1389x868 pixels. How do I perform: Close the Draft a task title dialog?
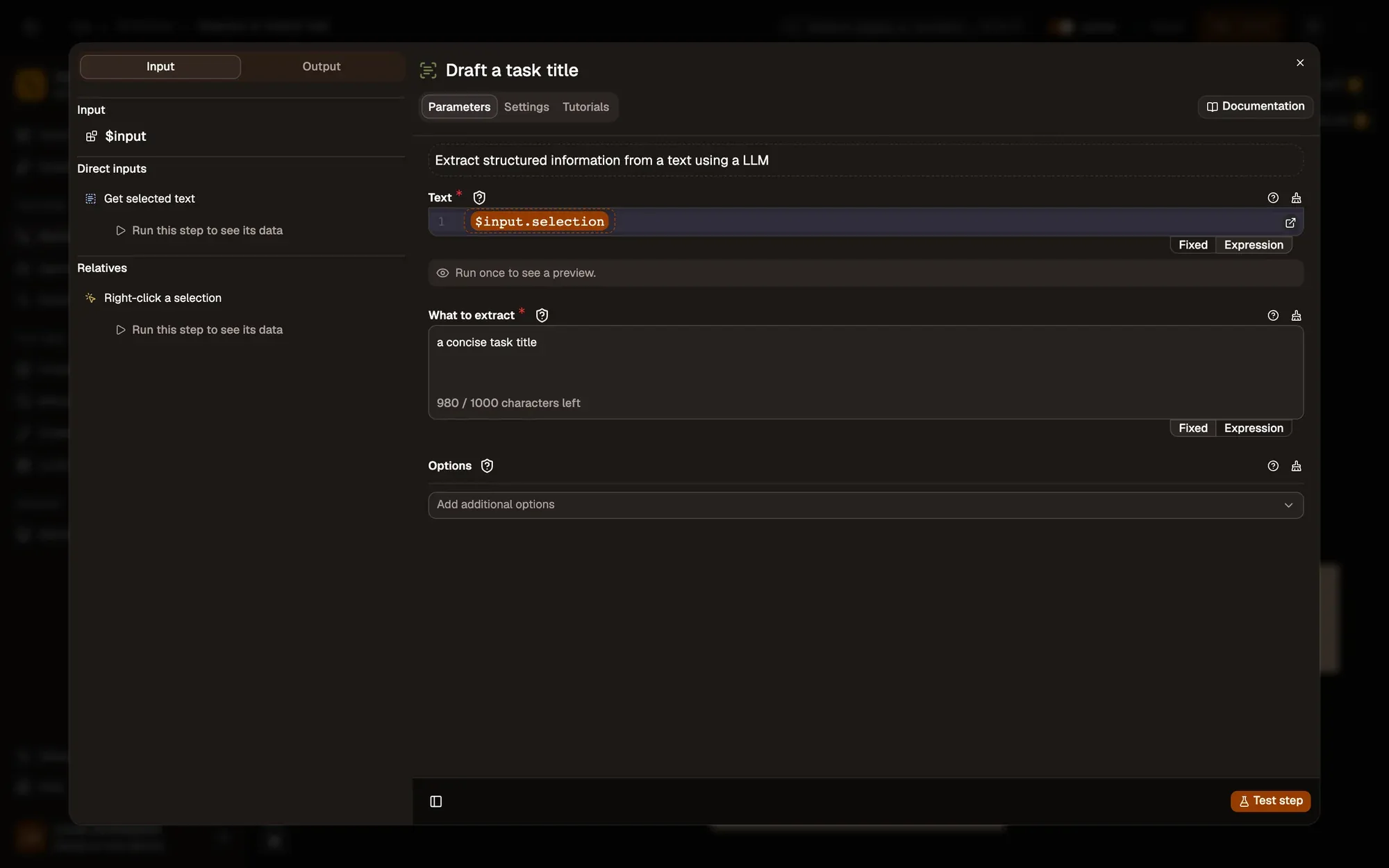coord(1300,62)
